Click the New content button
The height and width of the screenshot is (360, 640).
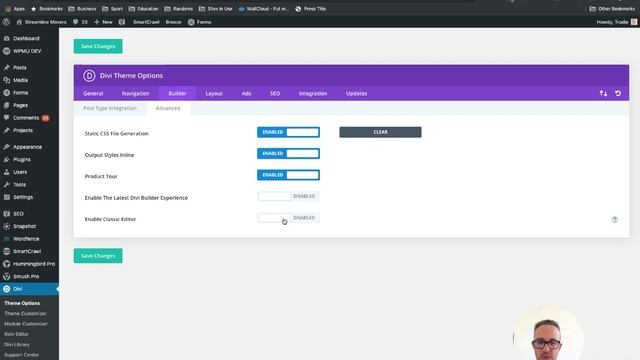tap(103, 22)
